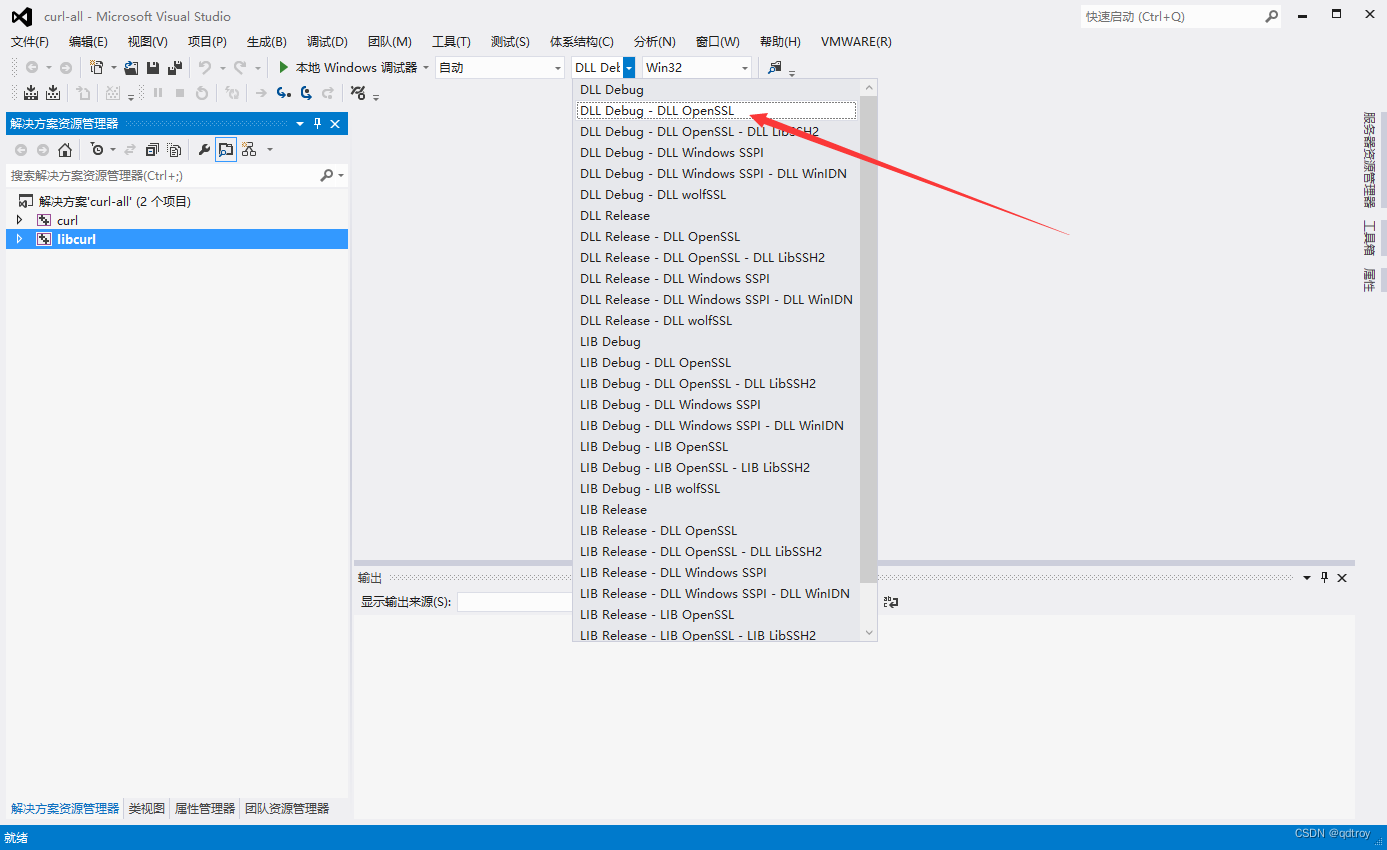The width and height of the screenshot is (1387, 850).
Task: Open the 自动 debug type dropdown
Action: (500, 67)
